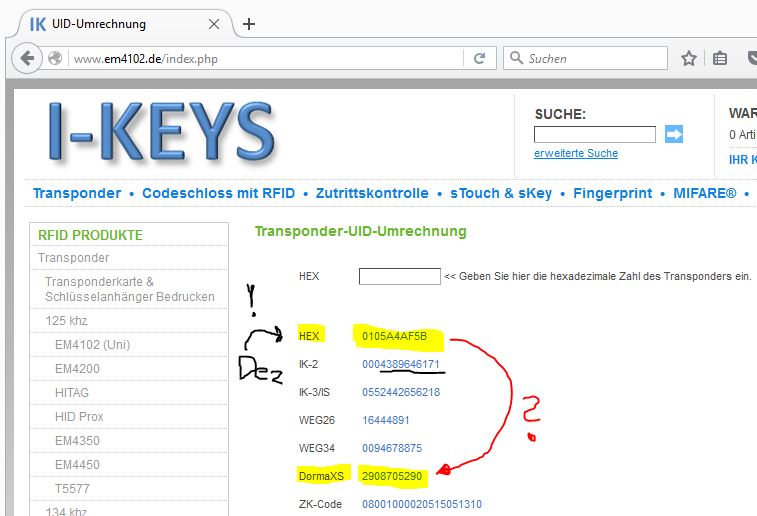The height and width of the screenshot is (516, 757).
Task: Click the IK-3/IS value 0552442656218
Action: coord(401,392)
